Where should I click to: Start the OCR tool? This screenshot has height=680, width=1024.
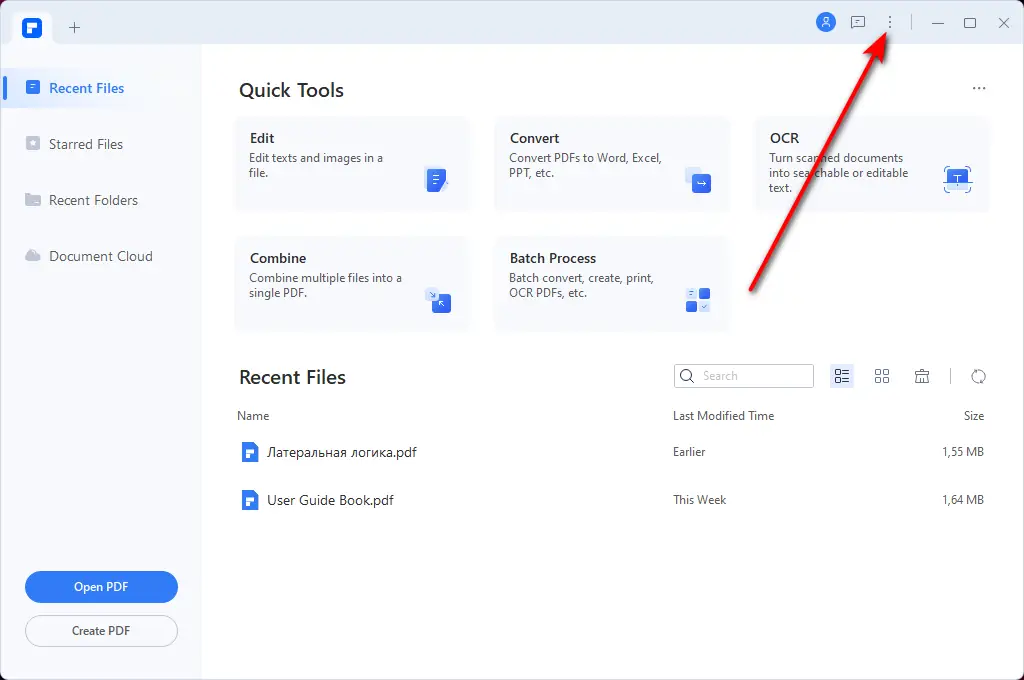pyautogui.click(x=871, y=164)
